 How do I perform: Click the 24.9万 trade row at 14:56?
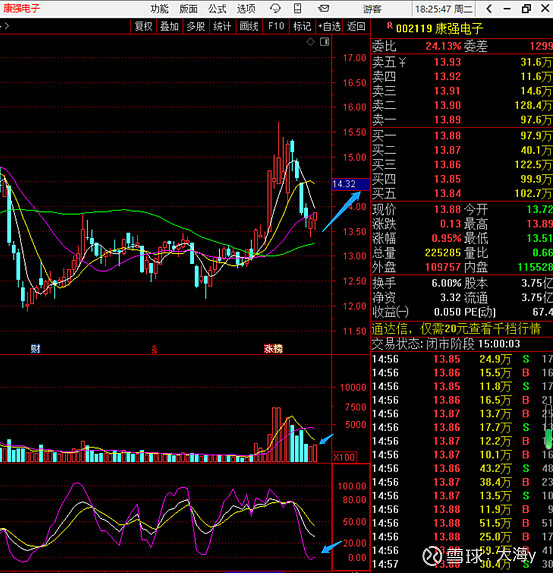pyautogui.click(x=462, y=359)
